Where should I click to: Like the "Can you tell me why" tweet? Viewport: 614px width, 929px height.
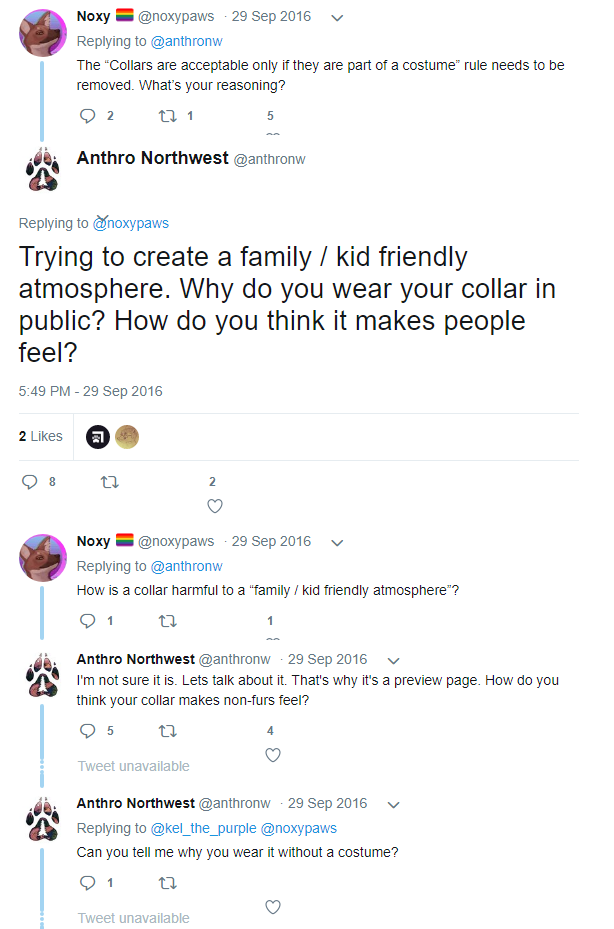pyautogui.click(x=272, y=907)
